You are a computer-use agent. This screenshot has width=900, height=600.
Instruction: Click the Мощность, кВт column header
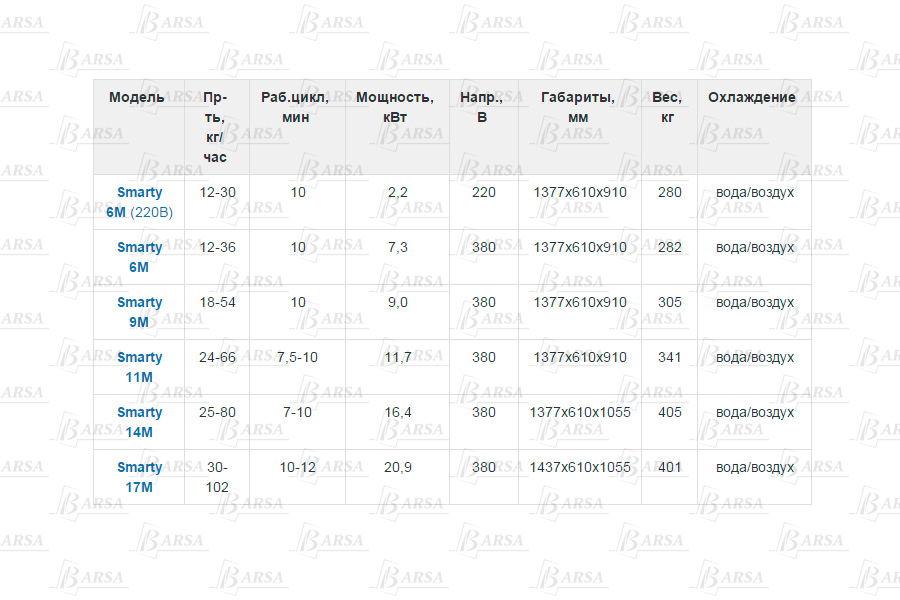[395, 107]
